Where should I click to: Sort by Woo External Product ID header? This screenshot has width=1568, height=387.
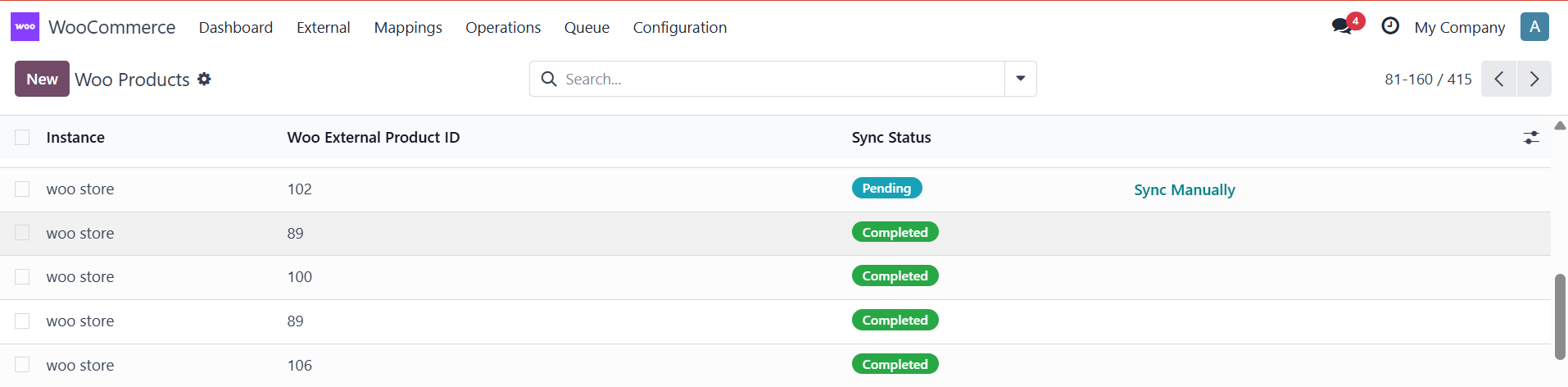coord(374,137)
